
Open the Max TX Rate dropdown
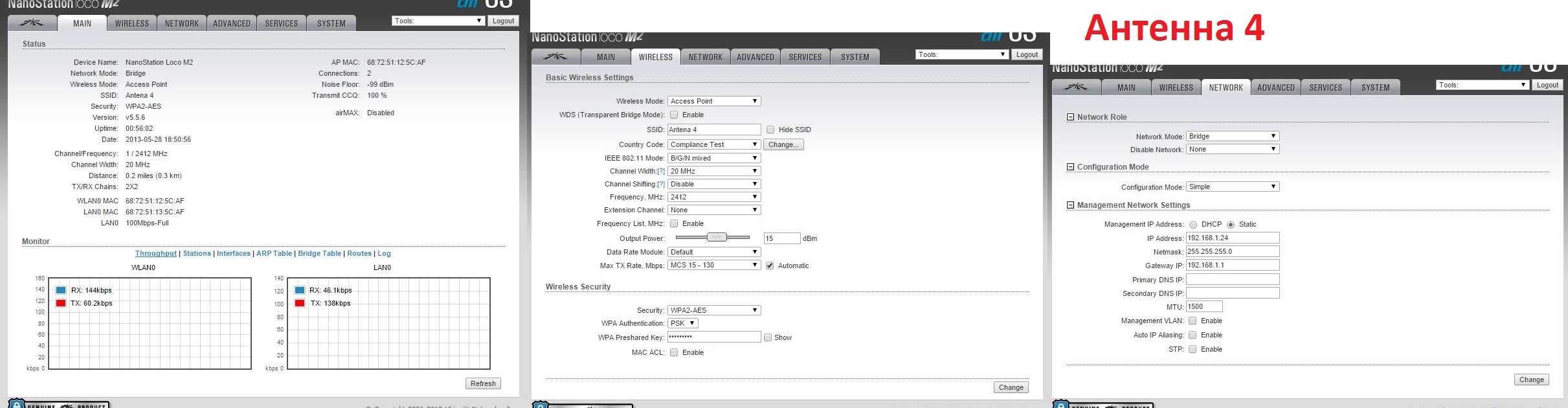click(714, 265)
